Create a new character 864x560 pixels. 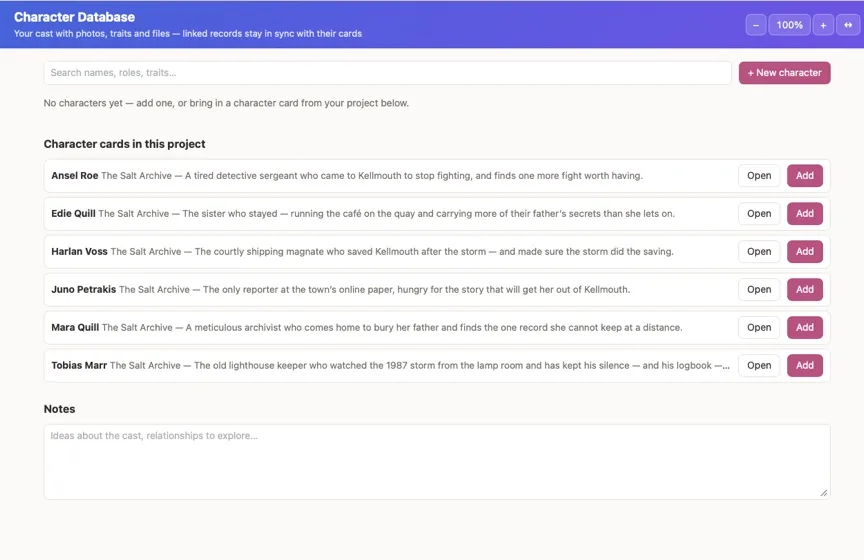pos(784,73)
